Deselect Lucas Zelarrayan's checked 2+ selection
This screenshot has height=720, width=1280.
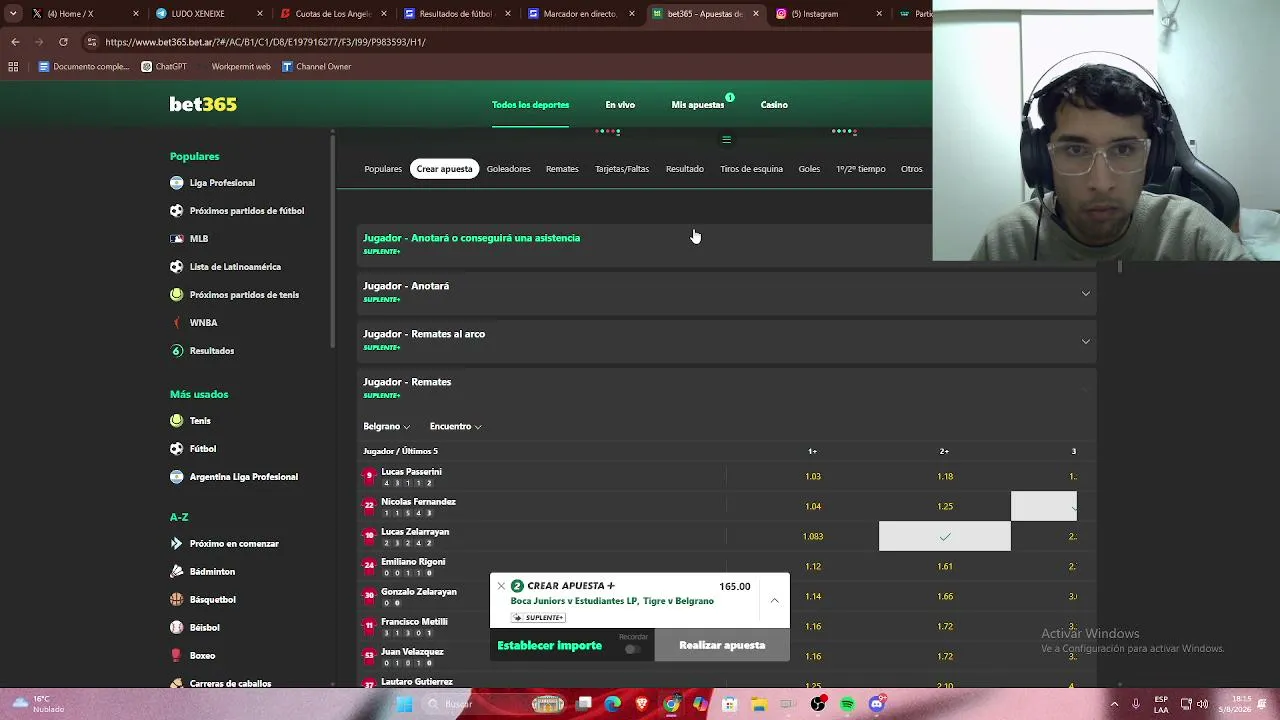click(x=945, y=536)
